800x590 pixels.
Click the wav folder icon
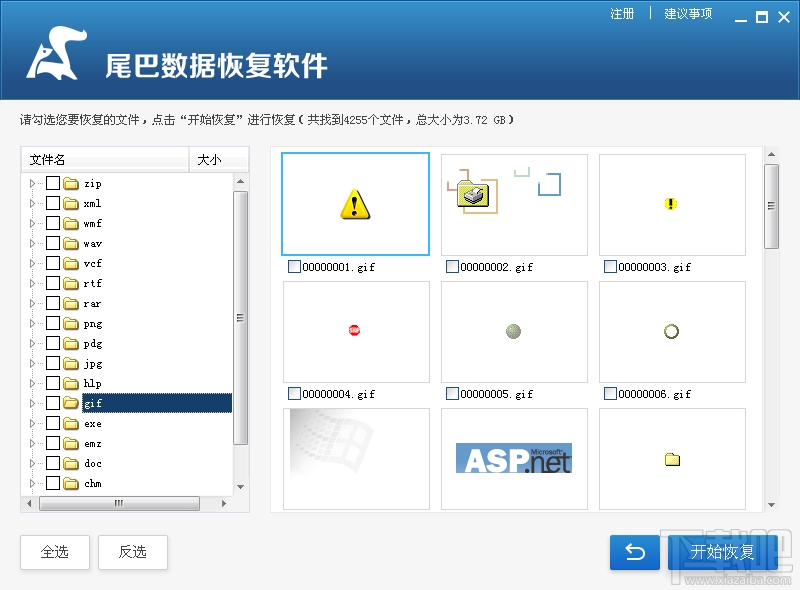click(71, 243)
